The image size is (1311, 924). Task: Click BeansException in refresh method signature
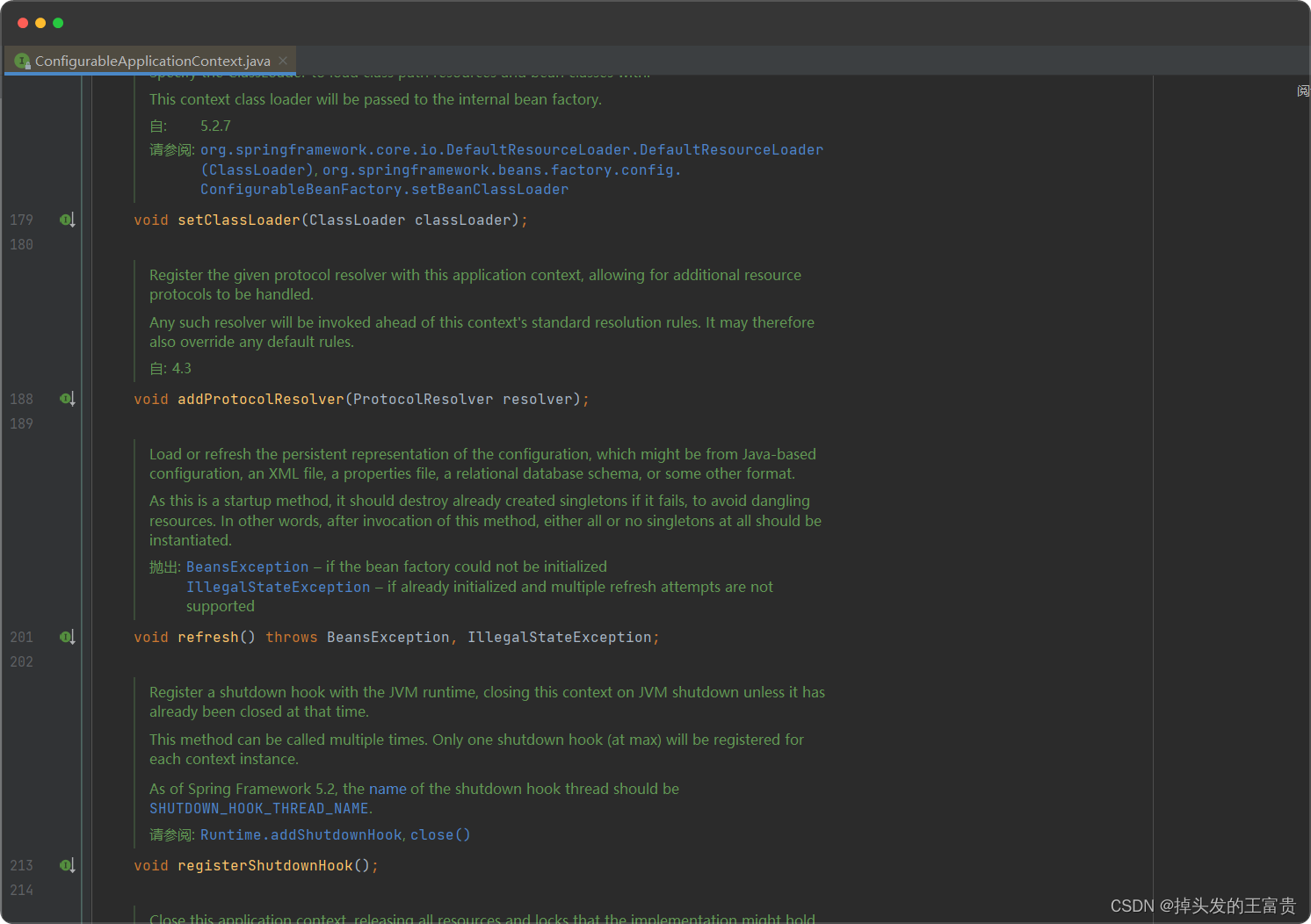pyautogui.click(x=388, y=637)
